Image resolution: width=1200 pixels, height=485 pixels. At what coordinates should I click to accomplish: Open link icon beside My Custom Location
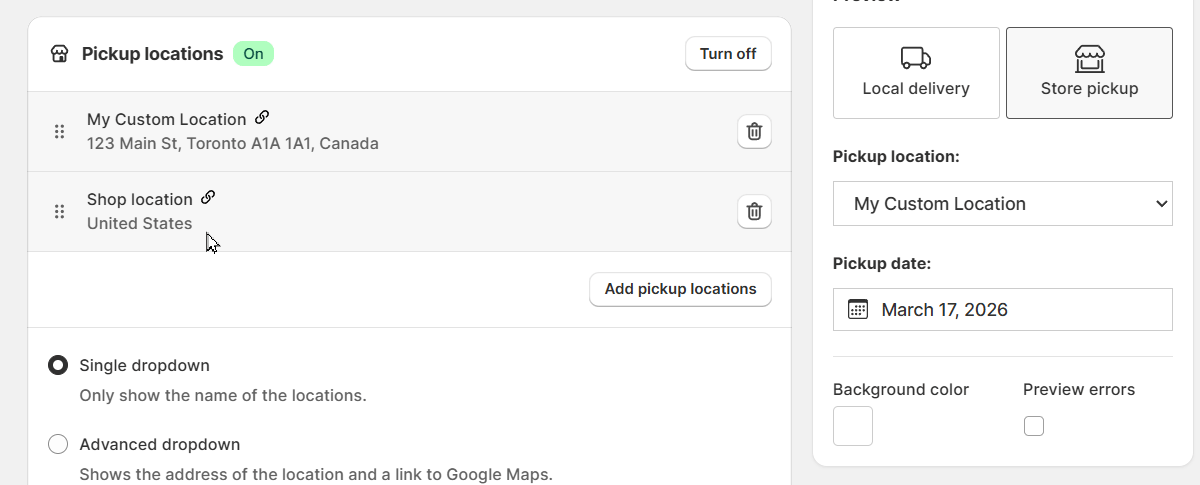point(262,118)
